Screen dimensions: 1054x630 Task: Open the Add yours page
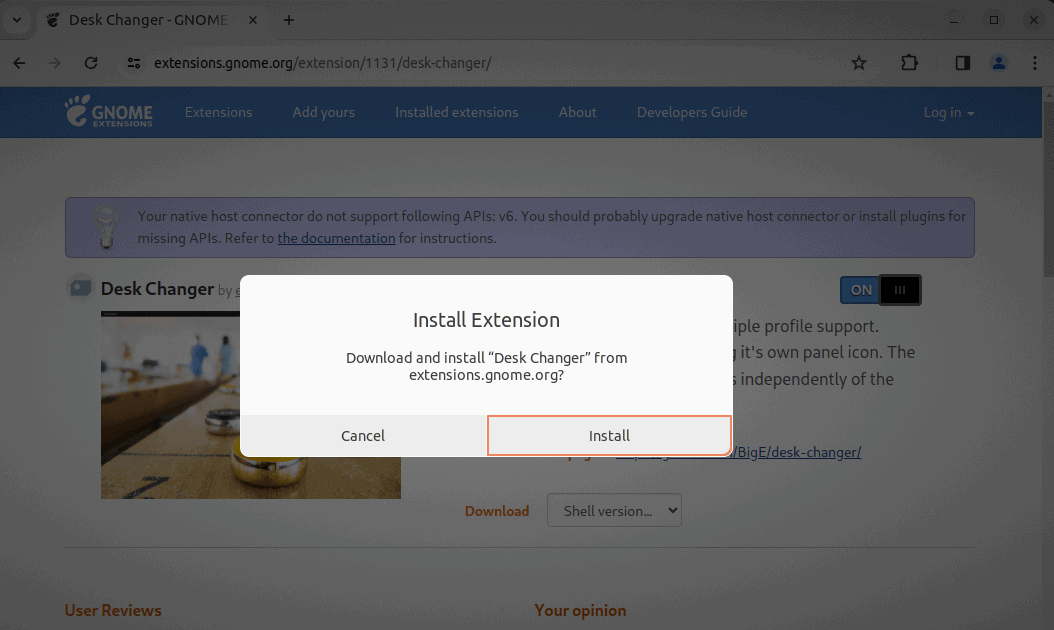pyautogui.click(x=323, y=112)
